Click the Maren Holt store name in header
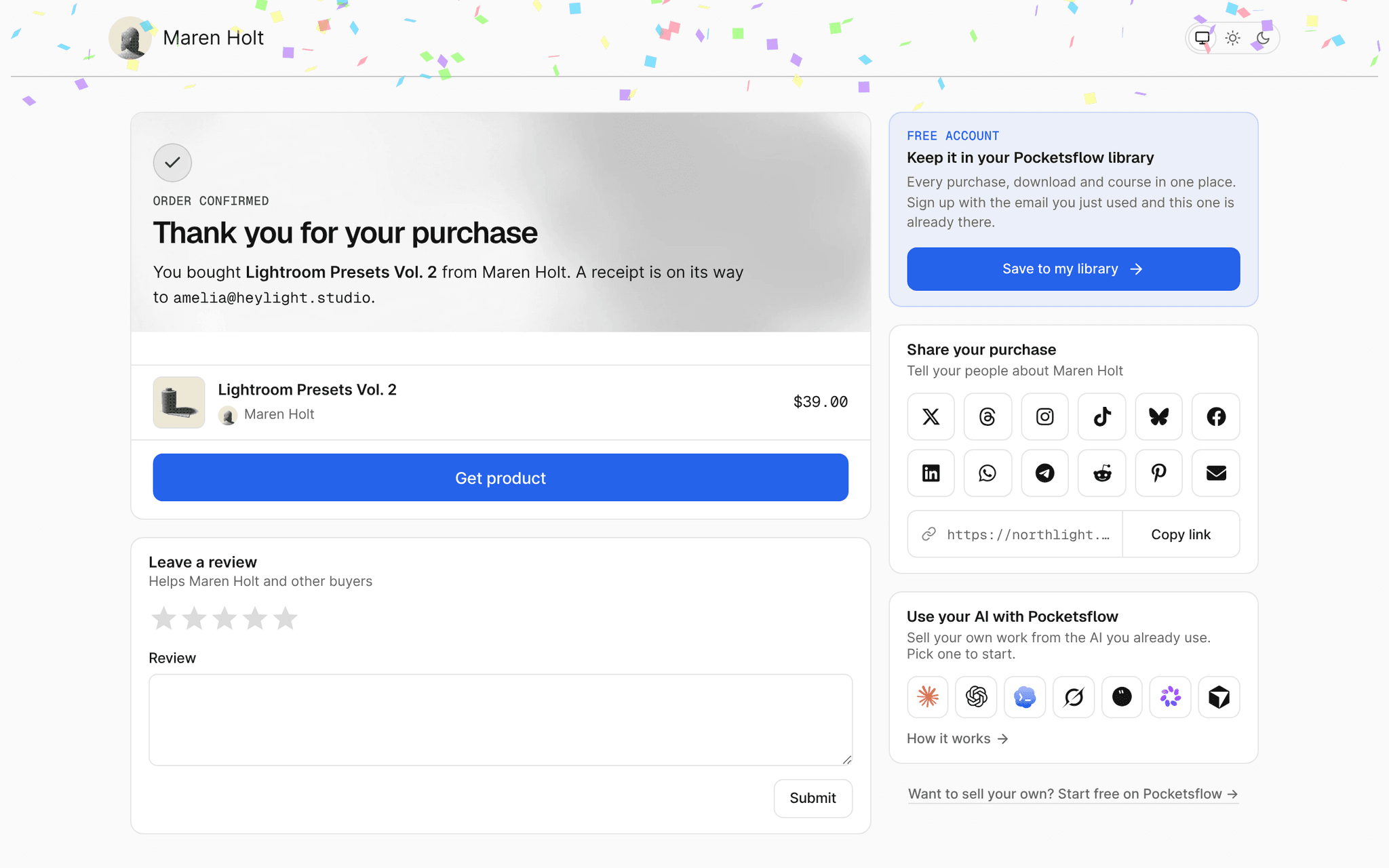Viewport: 1389px width, 868px height. [213, 38]
